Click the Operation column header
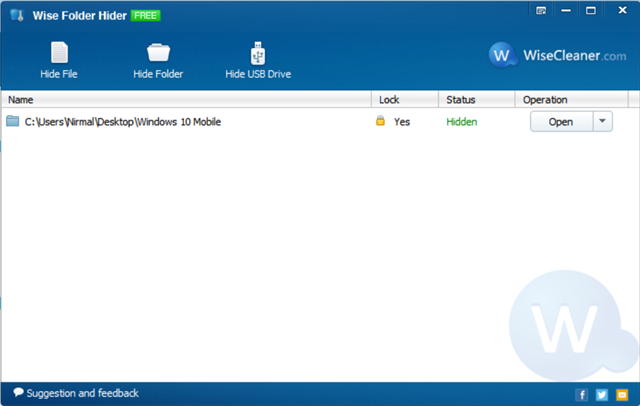This screenshot has width=640, height=406. pyautogui.click(x=571, y=100)
